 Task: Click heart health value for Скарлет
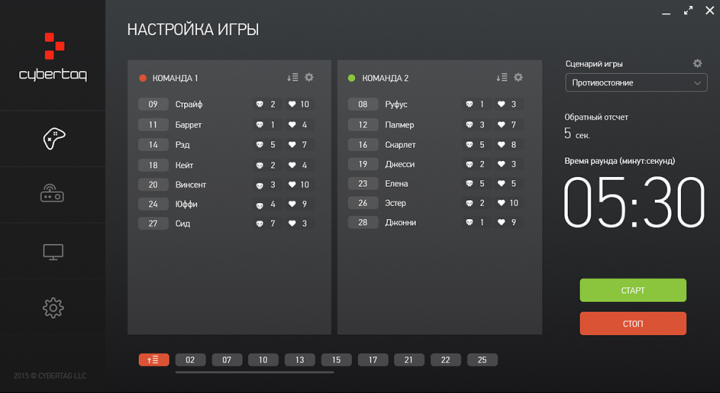(508, 145)
